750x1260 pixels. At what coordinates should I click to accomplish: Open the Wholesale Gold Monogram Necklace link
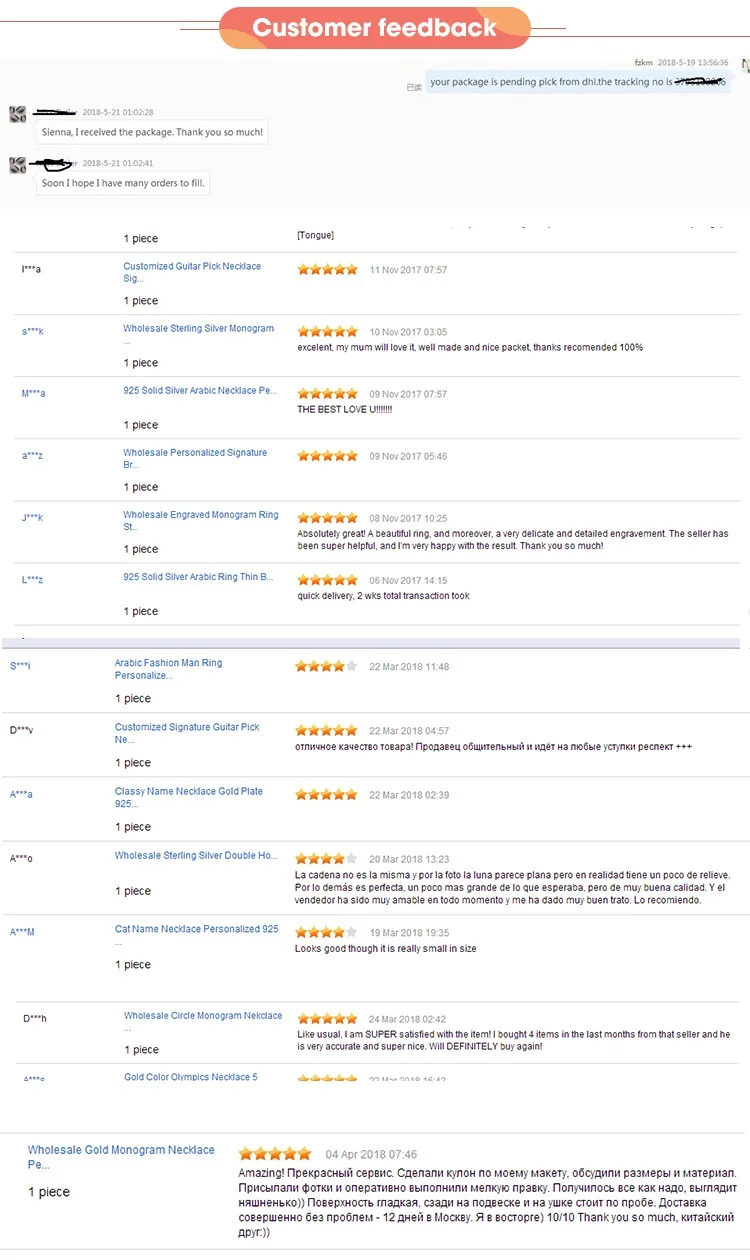click(121, 1150)
